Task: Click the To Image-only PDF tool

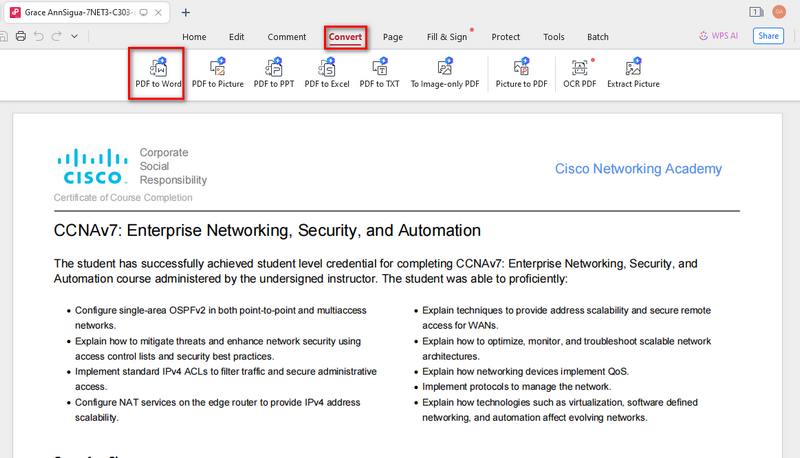Action: (x=445, y=73)
